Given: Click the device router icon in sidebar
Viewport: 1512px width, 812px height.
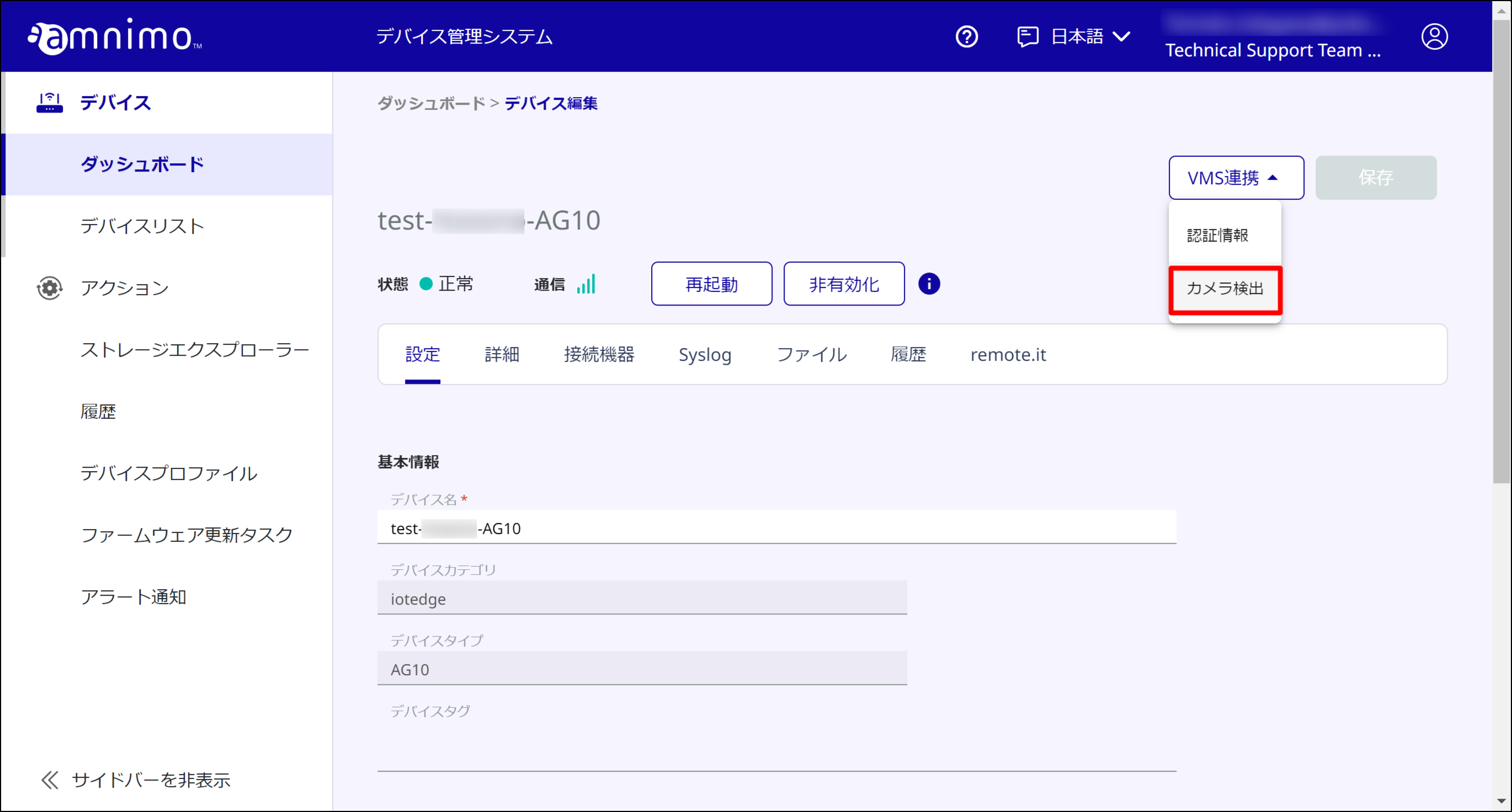Looking at the screenshot, I should [x=49, y=103].
